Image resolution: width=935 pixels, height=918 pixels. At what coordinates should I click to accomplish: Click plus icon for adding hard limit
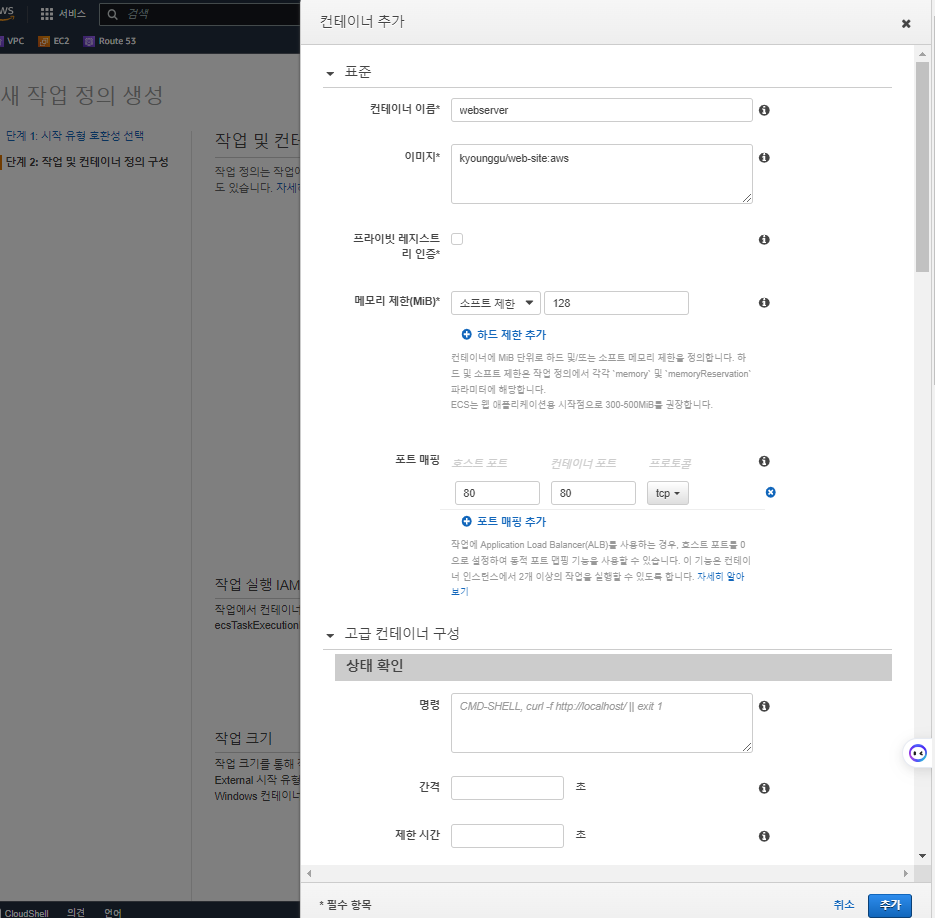[x=466, y=335]
